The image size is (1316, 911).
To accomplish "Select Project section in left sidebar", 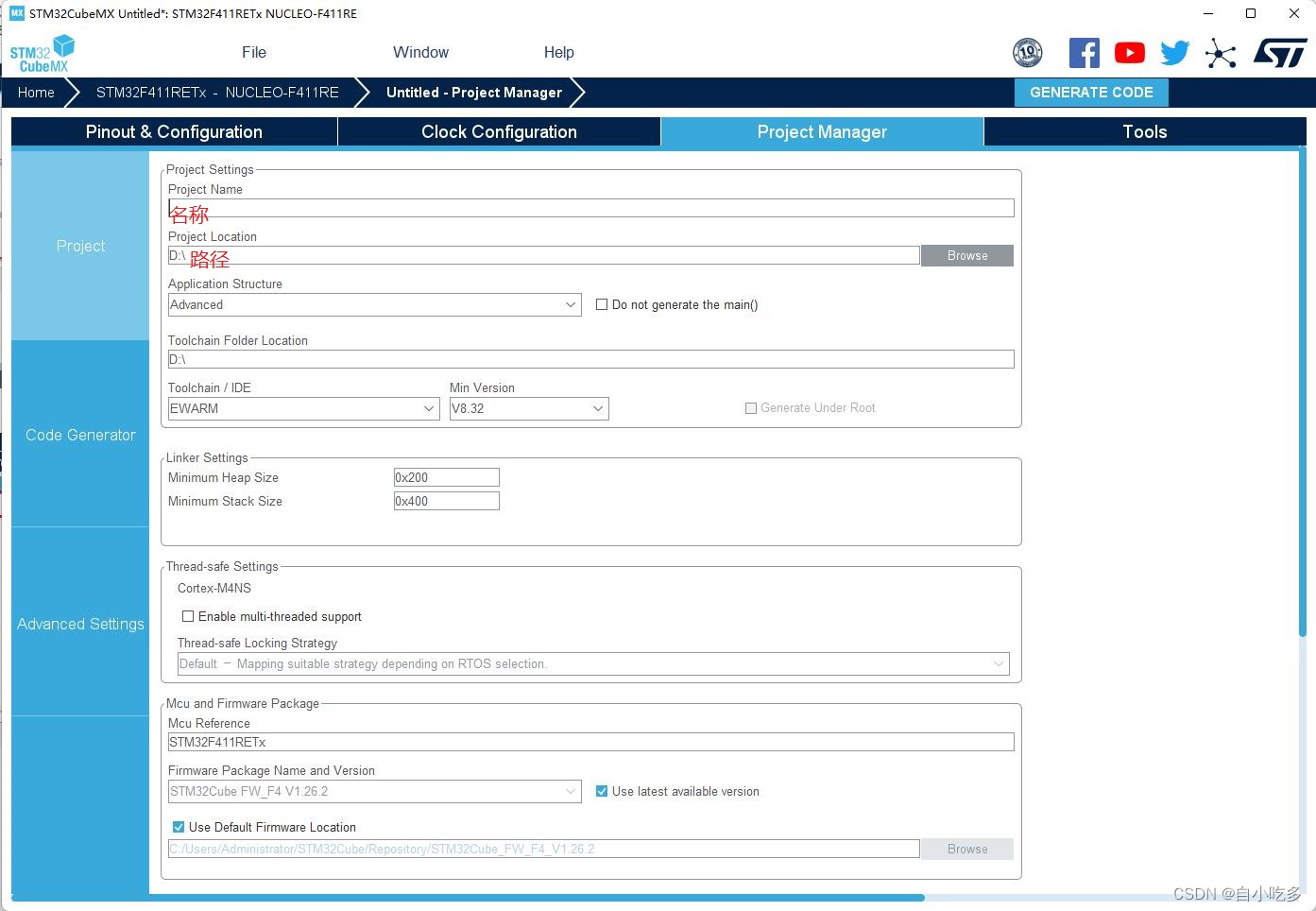I will (80, 246).
